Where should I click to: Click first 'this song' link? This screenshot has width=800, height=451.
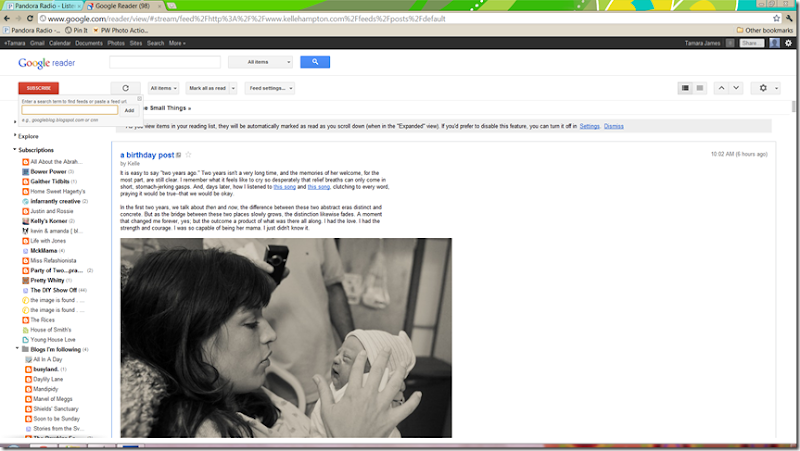(284, 187)
